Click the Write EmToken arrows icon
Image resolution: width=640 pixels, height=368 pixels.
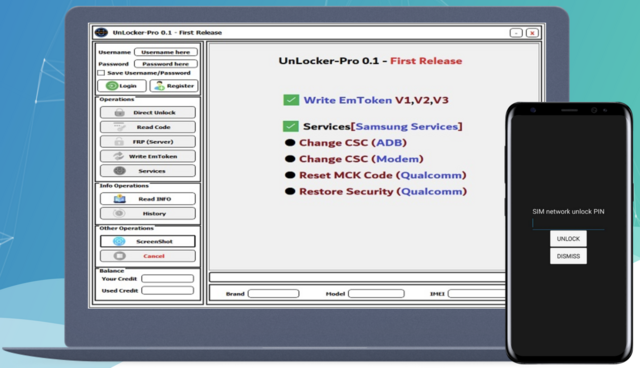[118, 156]
